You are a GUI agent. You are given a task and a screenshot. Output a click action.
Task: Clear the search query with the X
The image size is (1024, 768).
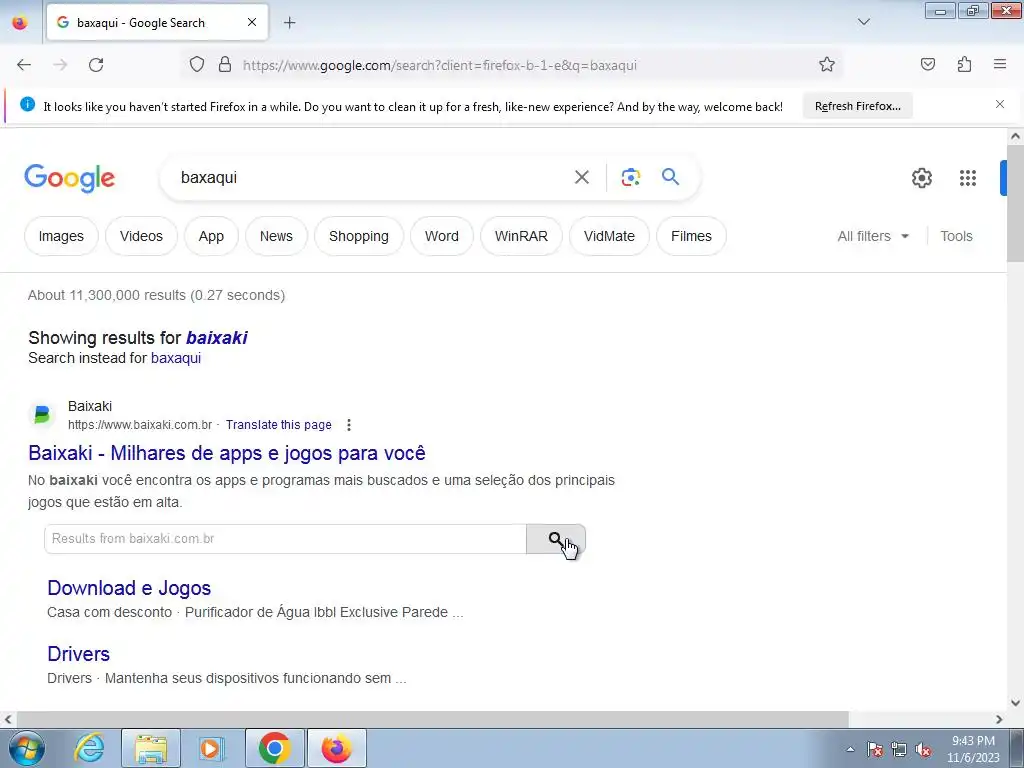click(581, 177)
